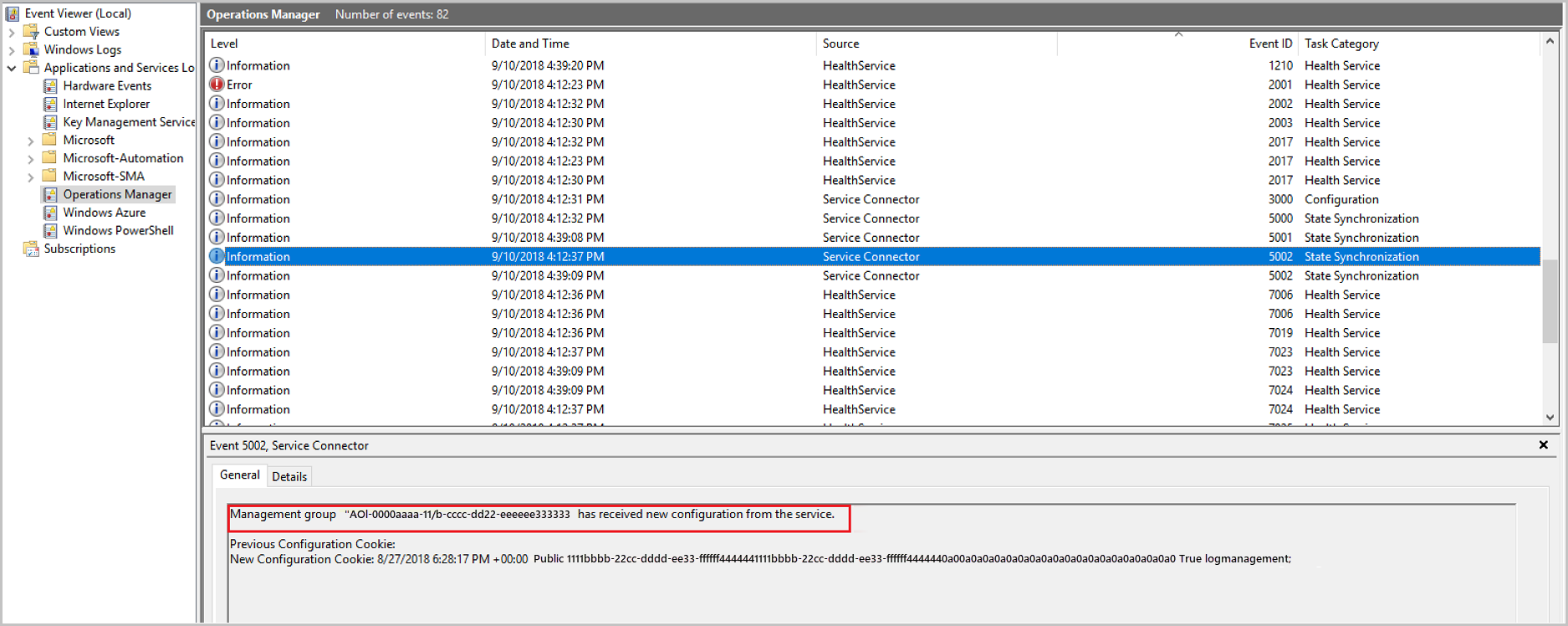Close the event 5002 preview pane

pos(1544,445)
